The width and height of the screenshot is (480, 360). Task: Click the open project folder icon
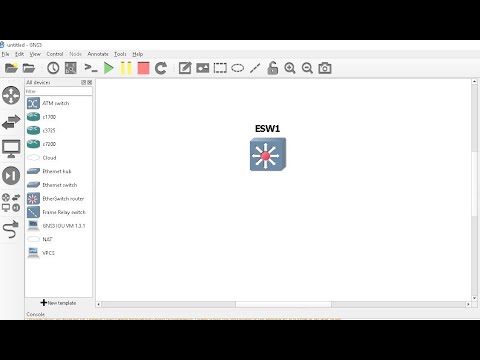29,68
